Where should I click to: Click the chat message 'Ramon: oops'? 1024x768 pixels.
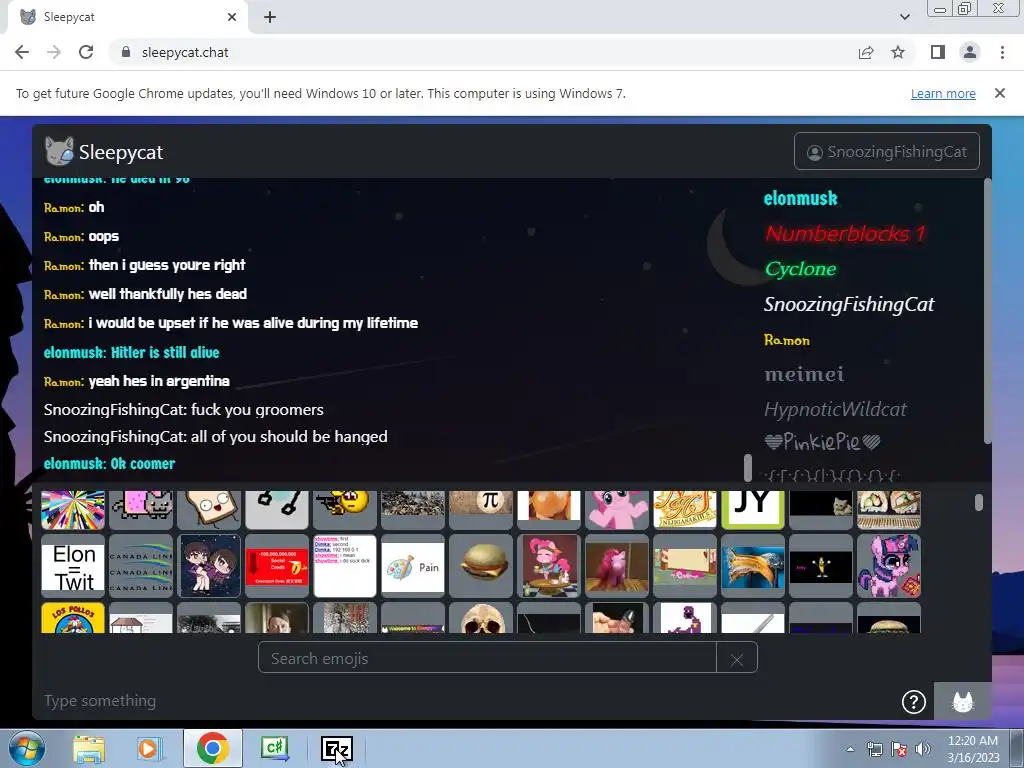(x=82, y=236)
